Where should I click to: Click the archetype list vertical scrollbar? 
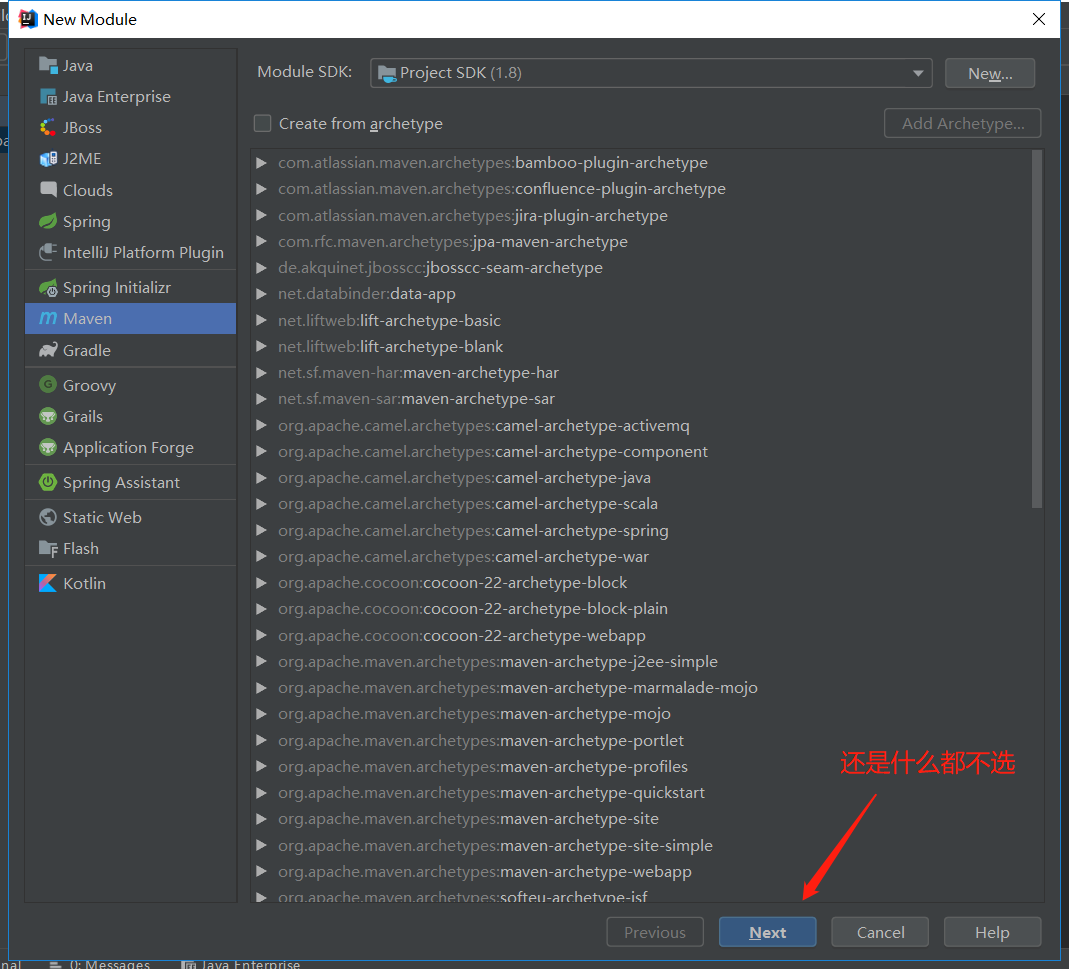tap(1037, 329)
